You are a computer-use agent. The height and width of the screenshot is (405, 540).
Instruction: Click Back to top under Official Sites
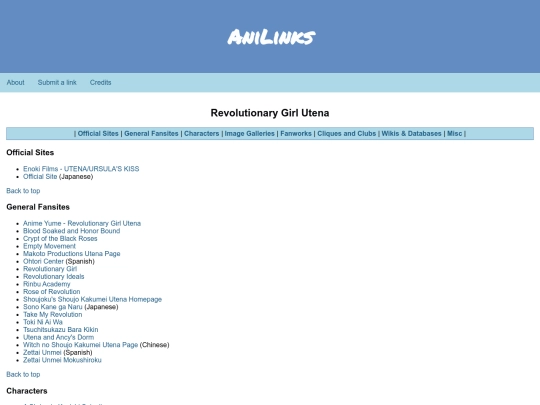pos(23,191)
